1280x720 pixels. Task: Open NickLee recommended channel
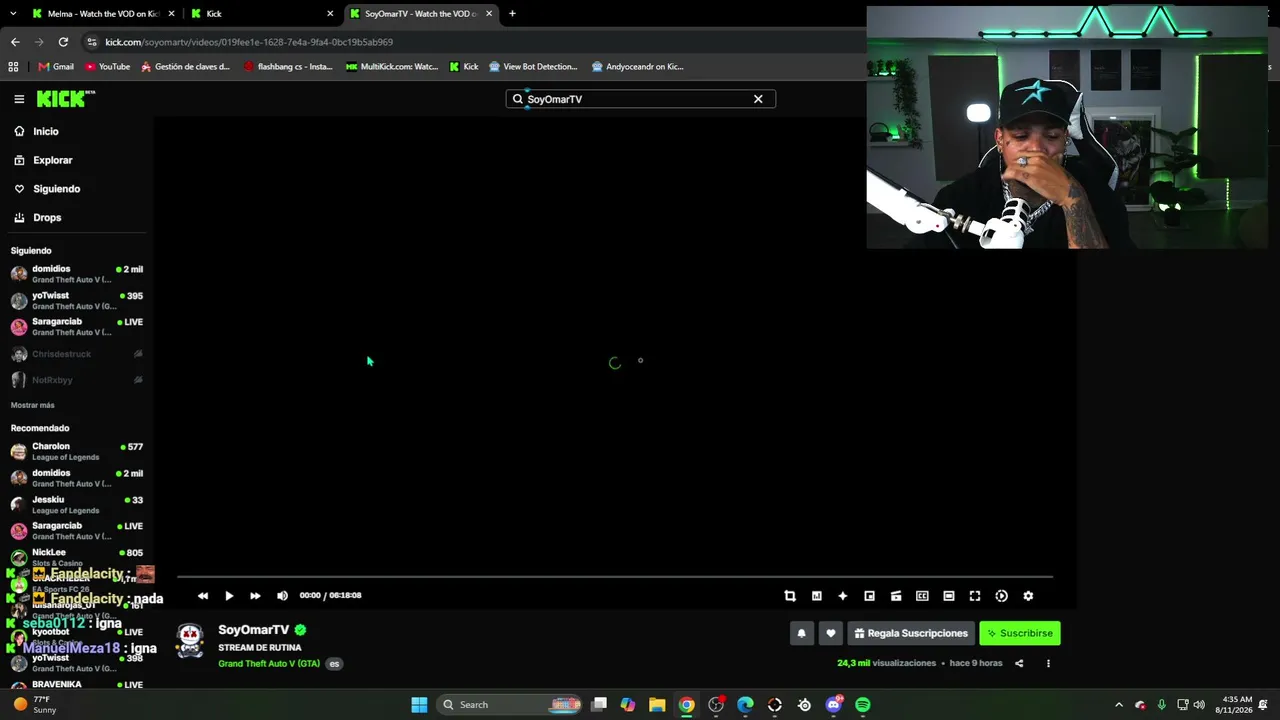click(76, 557)
